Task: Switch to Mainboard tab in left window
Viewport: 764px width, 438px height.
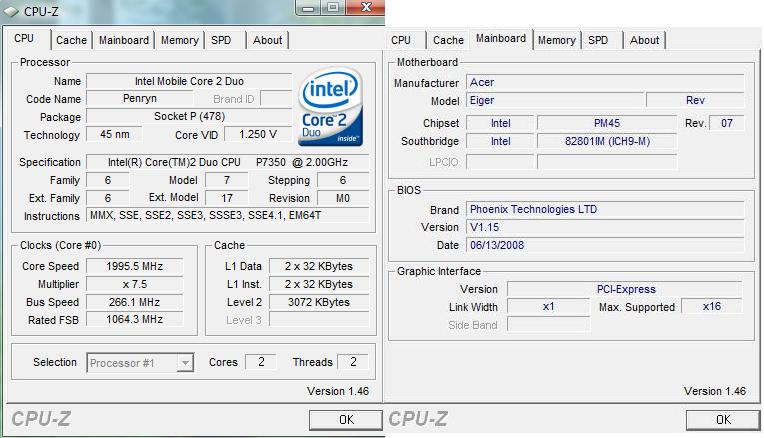Action: pos(124,40)
